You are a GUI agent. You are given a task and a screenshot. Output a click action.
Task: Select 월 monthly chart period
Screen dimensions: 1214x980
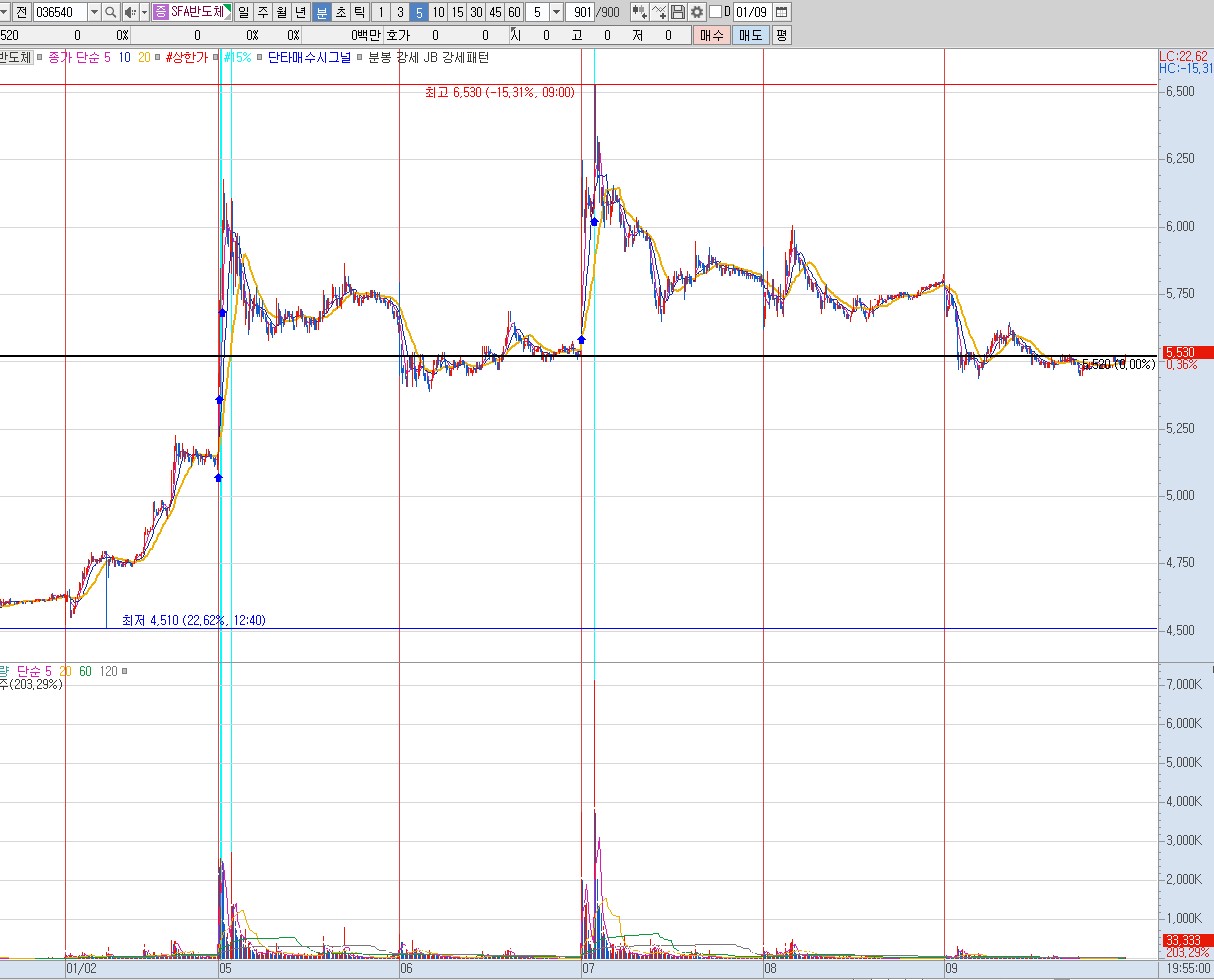click(282, 12)
